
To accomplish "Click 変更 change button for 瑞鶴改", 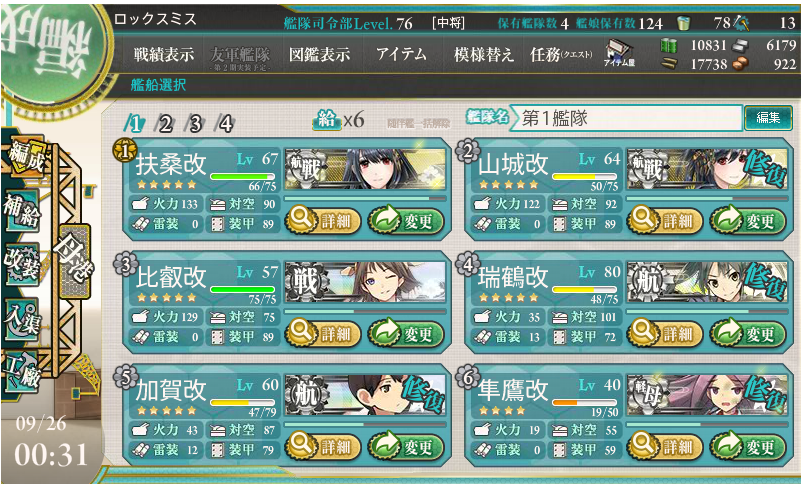I will (x=747, y=334).
